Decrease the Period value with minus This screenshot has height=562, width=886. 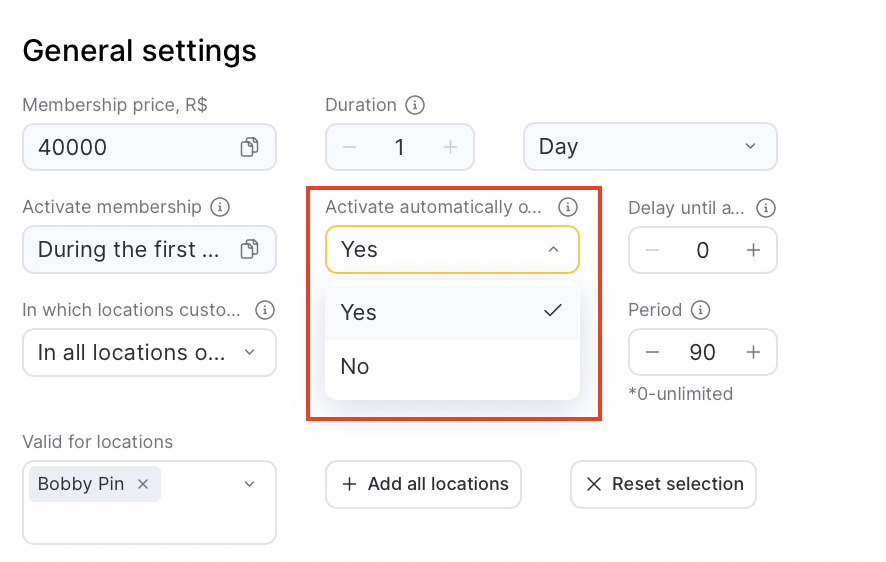652,352
